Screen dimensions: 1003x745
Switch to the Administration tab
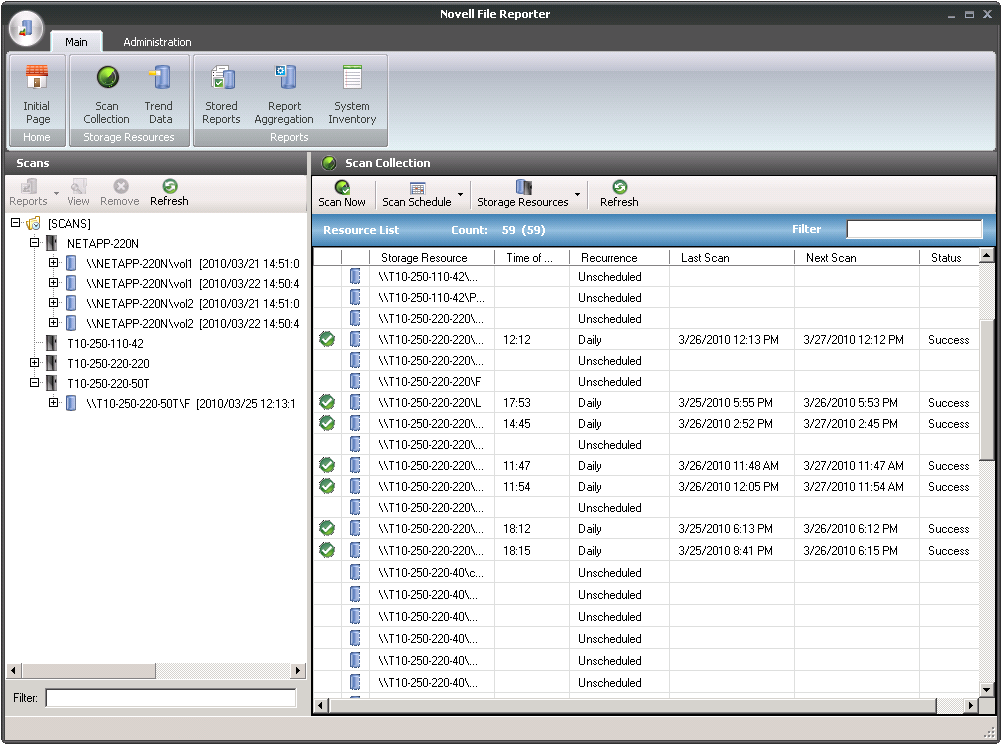[x=157, y=42]
